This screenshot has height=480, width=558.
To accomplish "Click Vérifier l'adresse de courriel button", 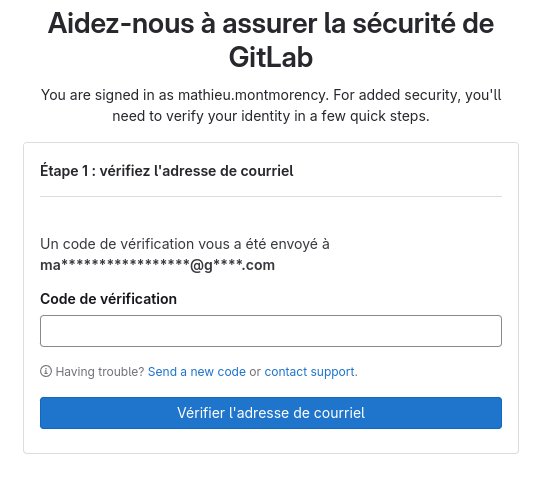I will tap(271, 413).
